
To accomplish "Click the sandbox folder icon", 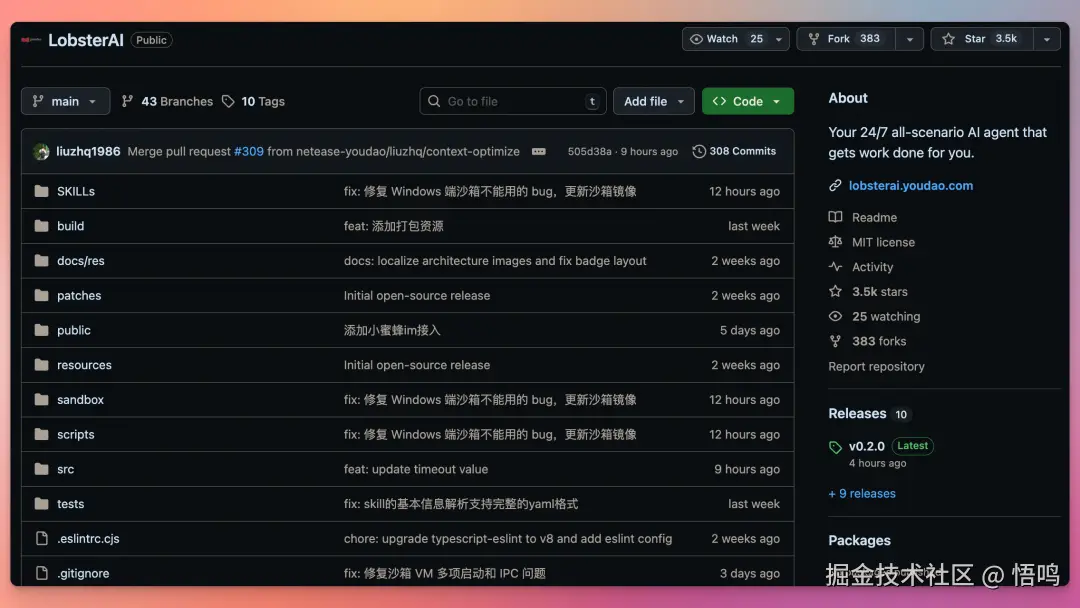I will pyautogui.click(x=41, y=399).
